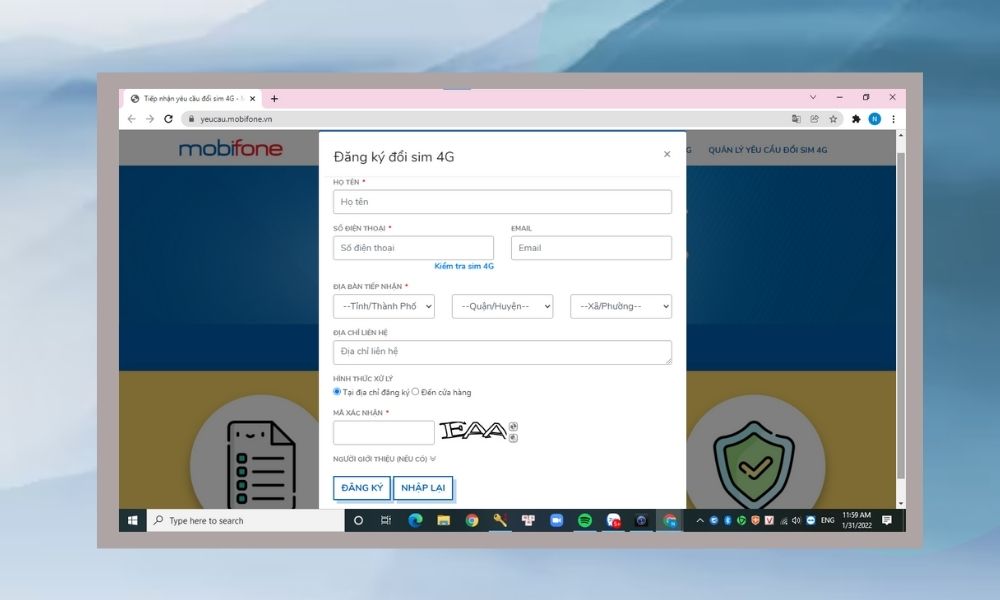Click the share page icon in address bar

tap(814, 119)
